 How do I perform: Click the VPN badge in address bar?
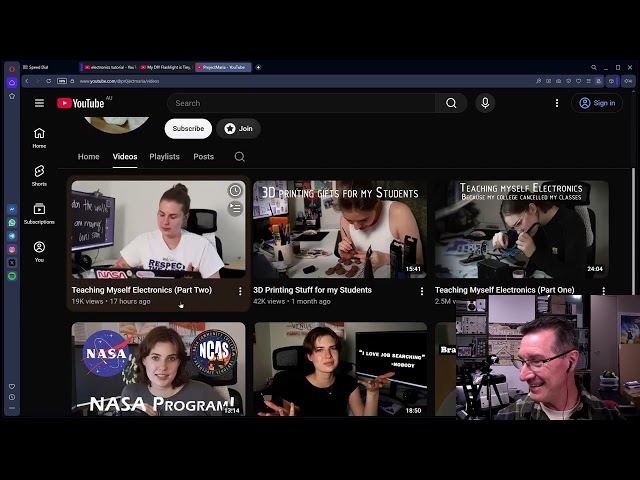click(62, 81)
